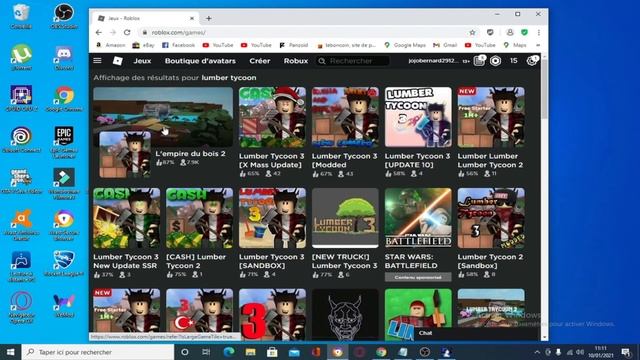Screen dimensions: 640x360
Task: Open Ubisoft Connect desktop icon
Action: [x=21, y=140]
